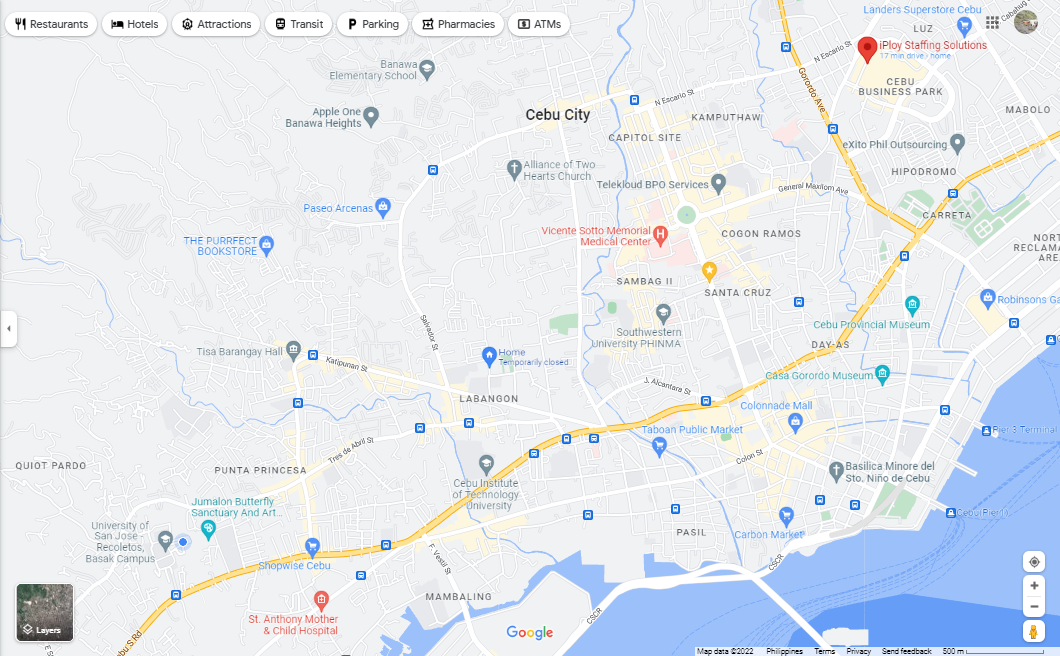
Task: Select the Street View pegman icon
Action: (1033, 632)
